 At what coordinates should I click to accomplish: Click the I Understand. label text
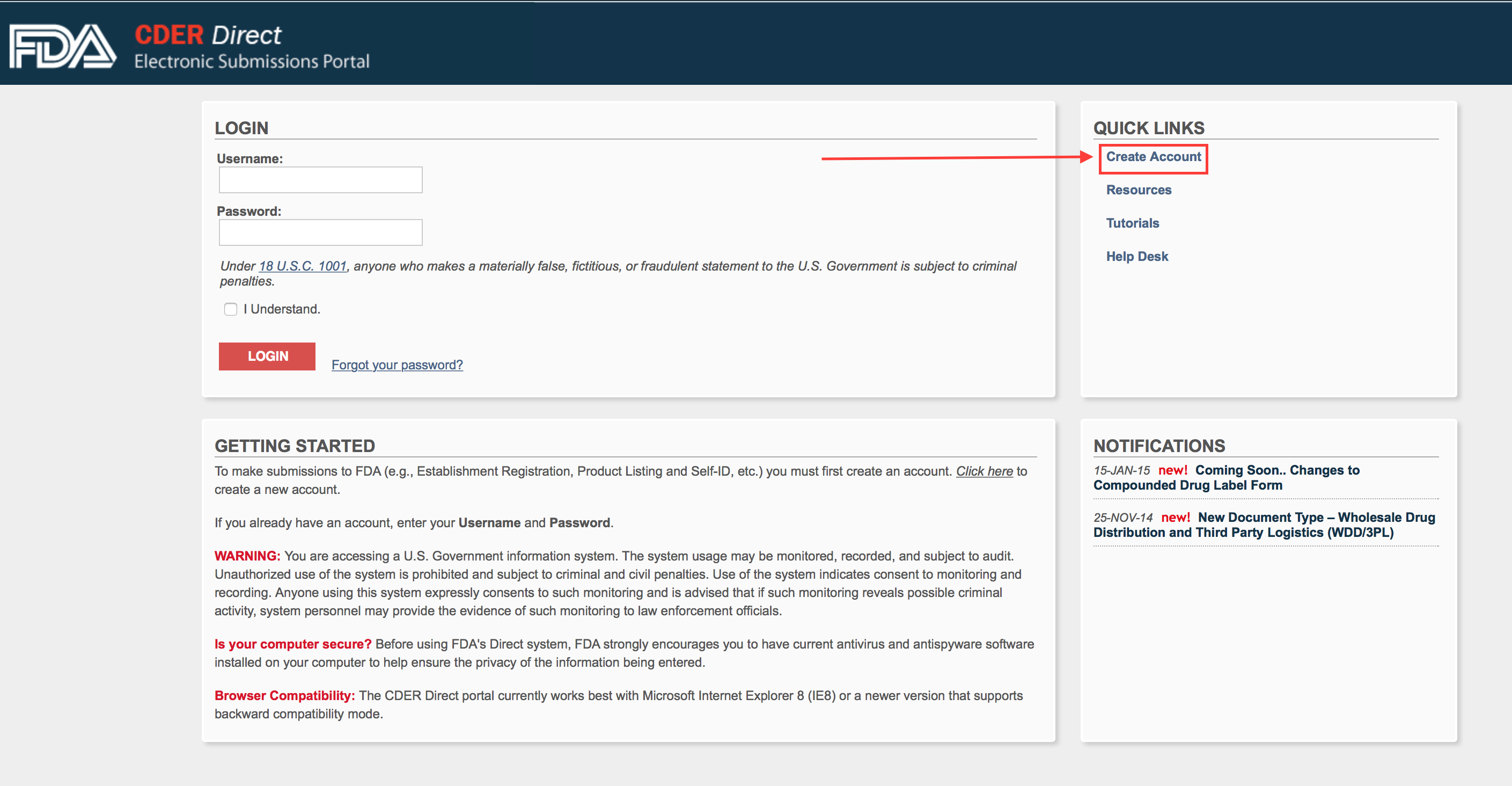282,309
